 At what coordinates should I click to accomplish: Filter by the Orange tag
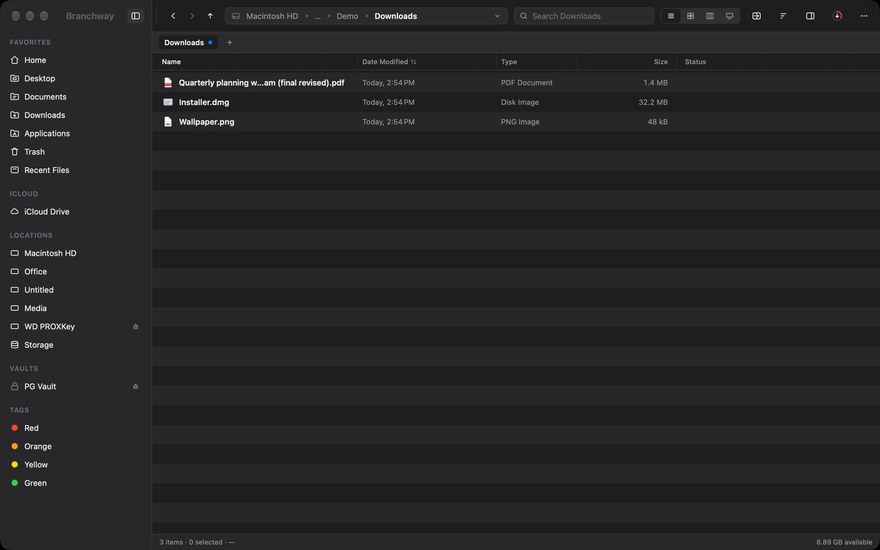tap(76, 446)
